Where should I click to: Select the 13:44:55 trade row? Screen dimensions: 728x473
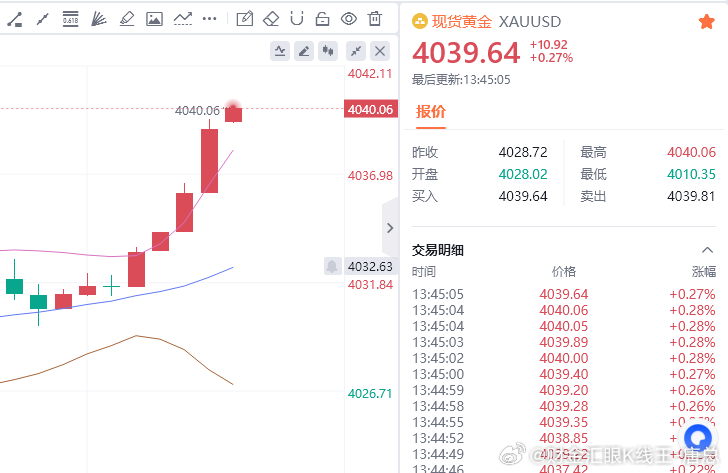[564, 422]
